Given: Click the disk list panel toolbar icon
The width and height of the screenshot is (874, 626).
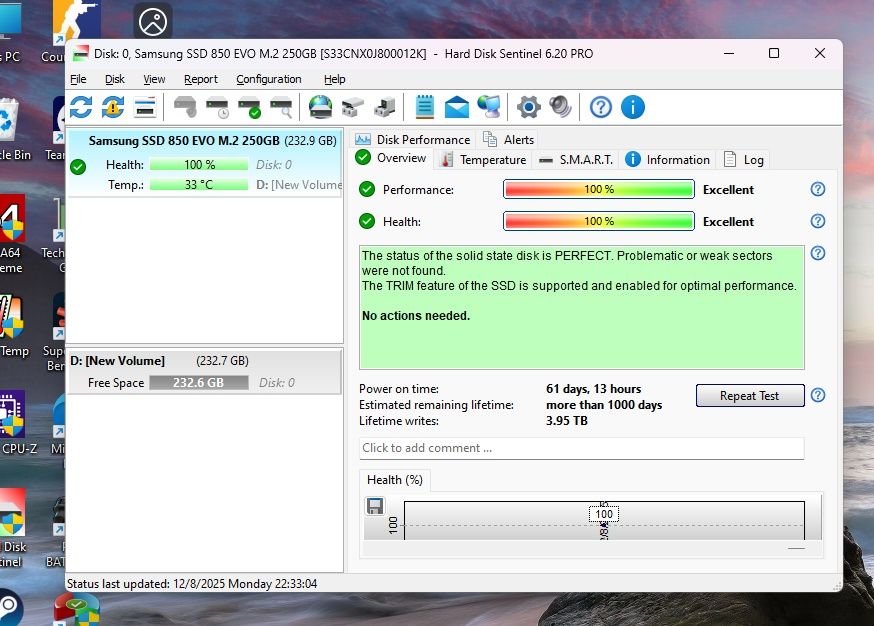Looking at the screenshot, I should (x=145, y=107).
